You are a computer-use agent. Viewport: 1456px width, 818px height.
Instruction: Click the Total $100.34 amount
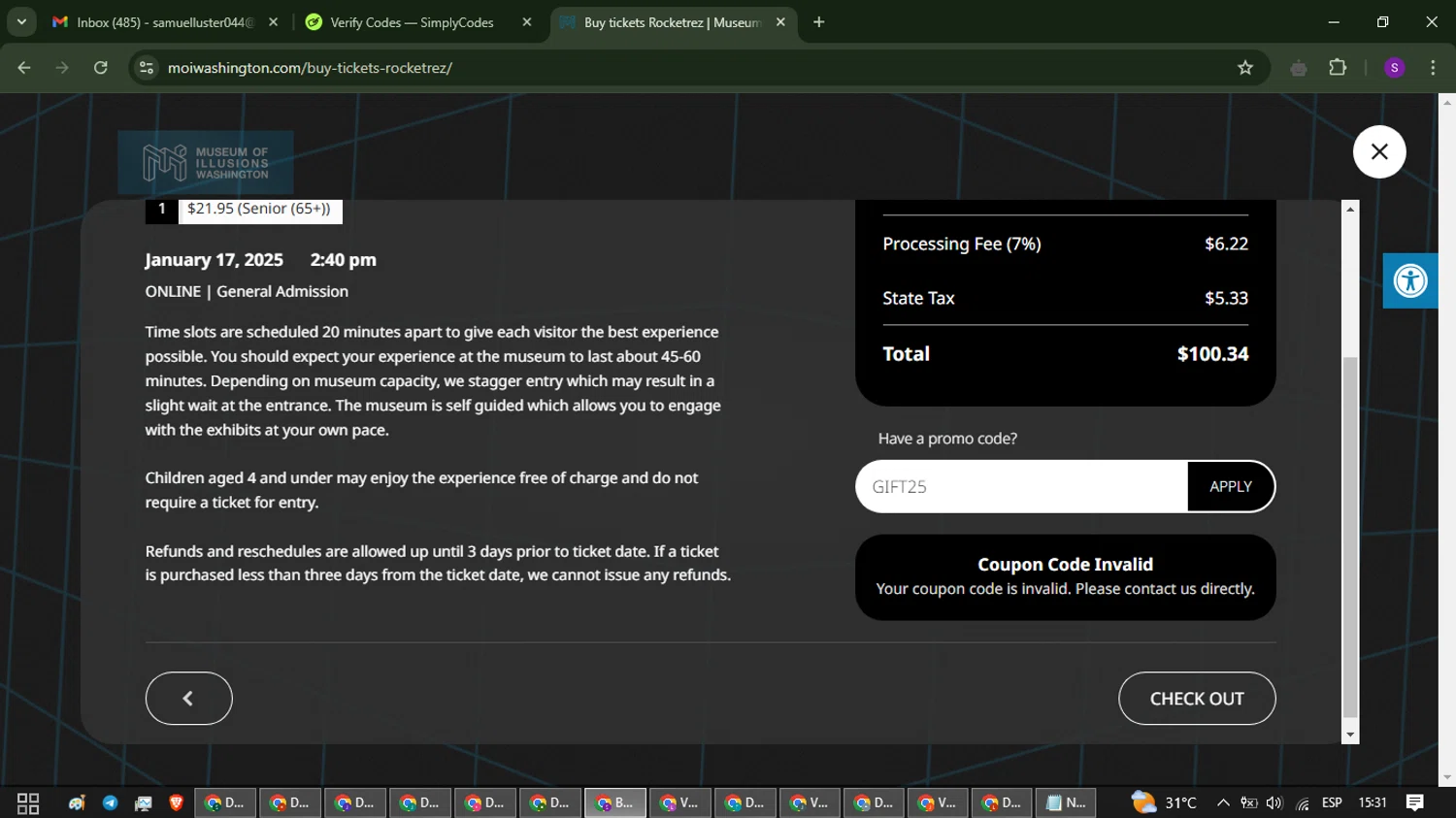coord(1212,354)
